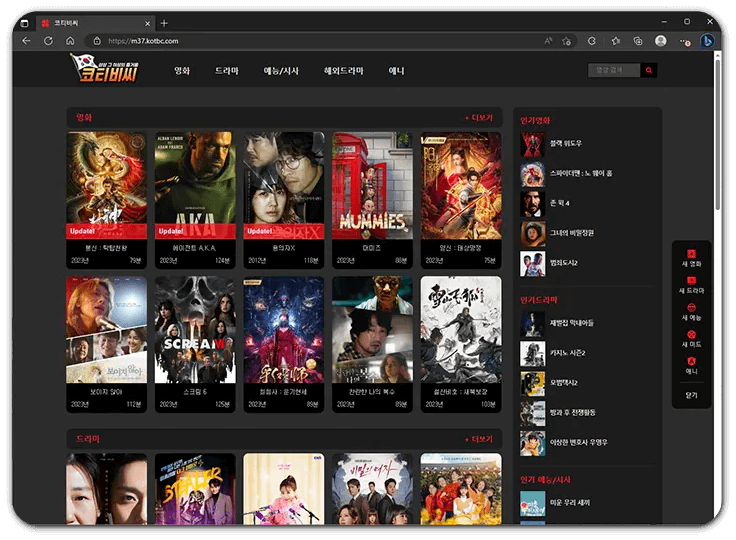Open the Mummies movie poster
736x540 pixels.
[x=372, y=185]
